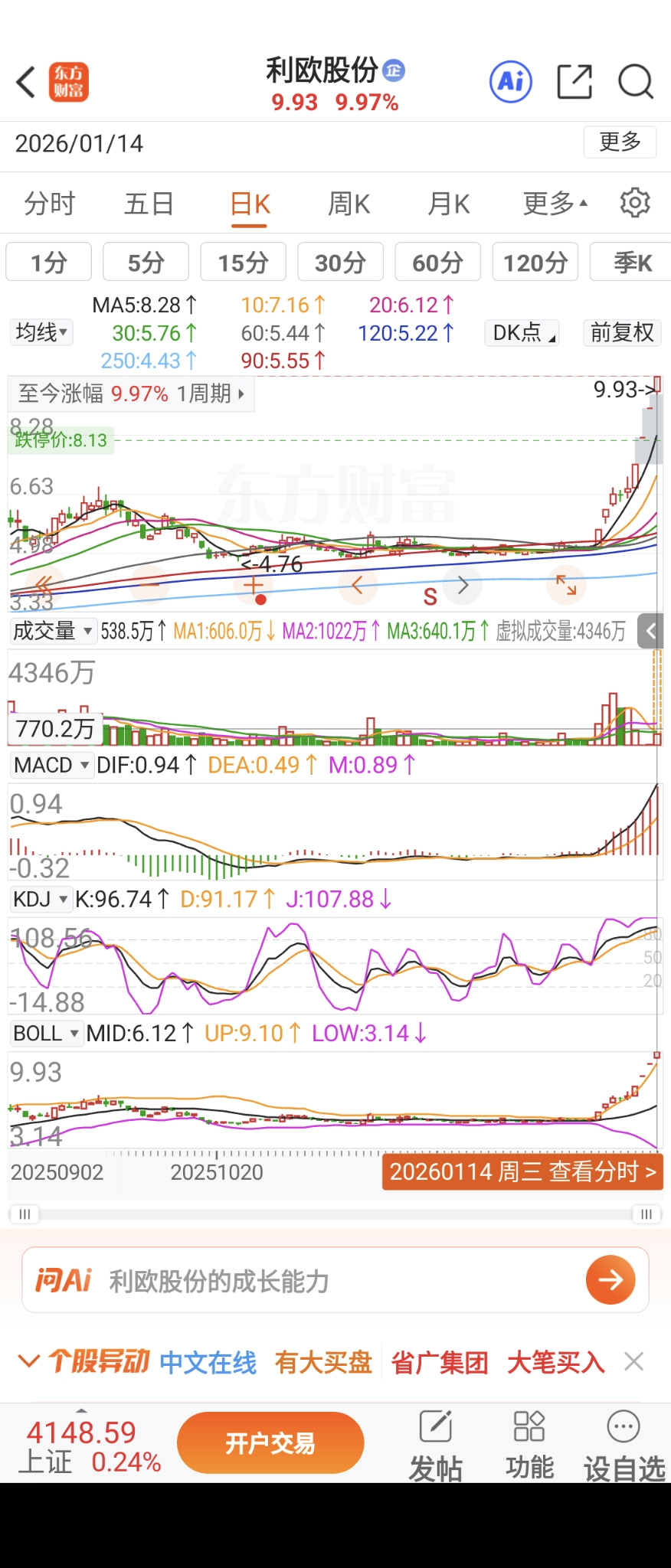
Task: Switch to the 月K tab
Action: (449, 204)
